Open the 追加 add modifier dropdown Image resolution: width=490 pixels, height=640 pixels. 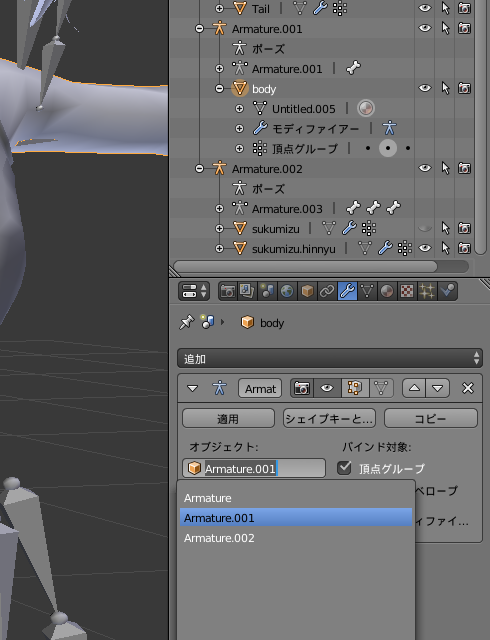tap(330, 359)
